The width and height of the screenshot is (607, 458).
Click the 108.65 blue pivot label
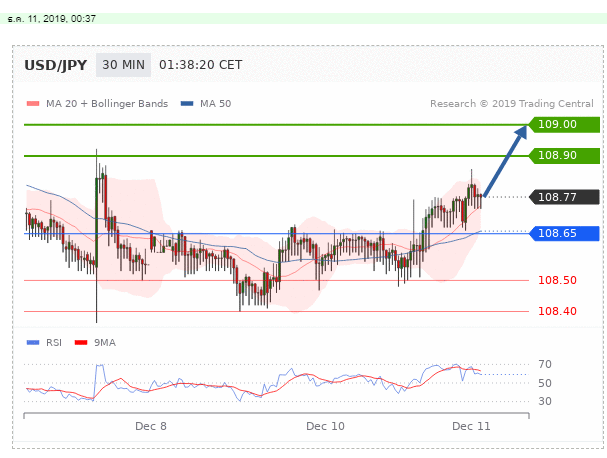pyautogui.click(x=564, y=233)
